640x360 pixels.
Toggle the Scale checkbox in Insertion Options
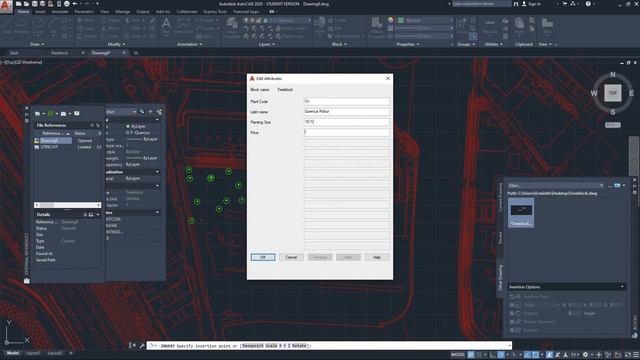pyautogui.click(x=512, y=305)
